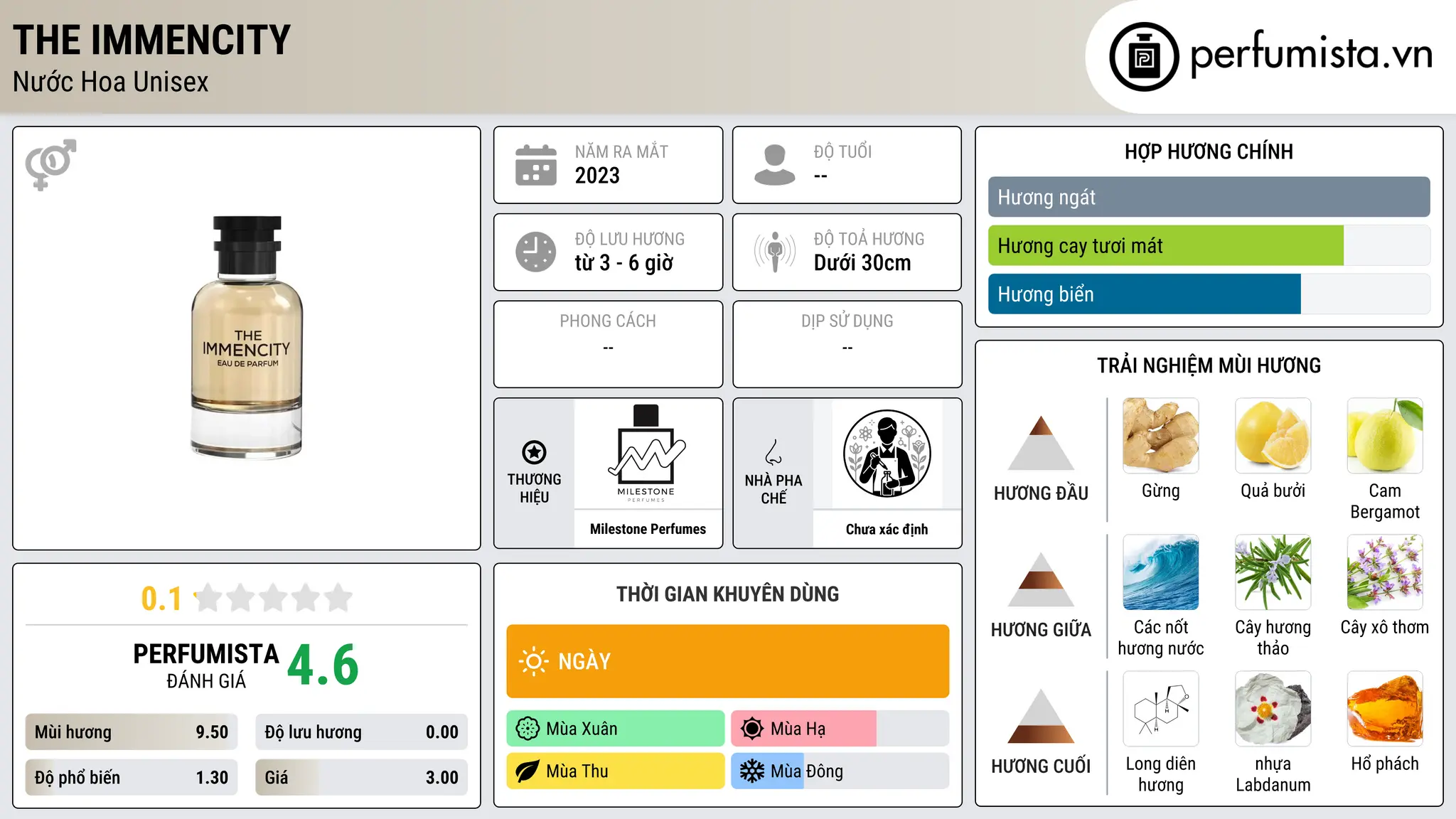Screen dimensions: 1456x819
Task: Click the unisex gender symbol icon
Action: tap(50, 164)
